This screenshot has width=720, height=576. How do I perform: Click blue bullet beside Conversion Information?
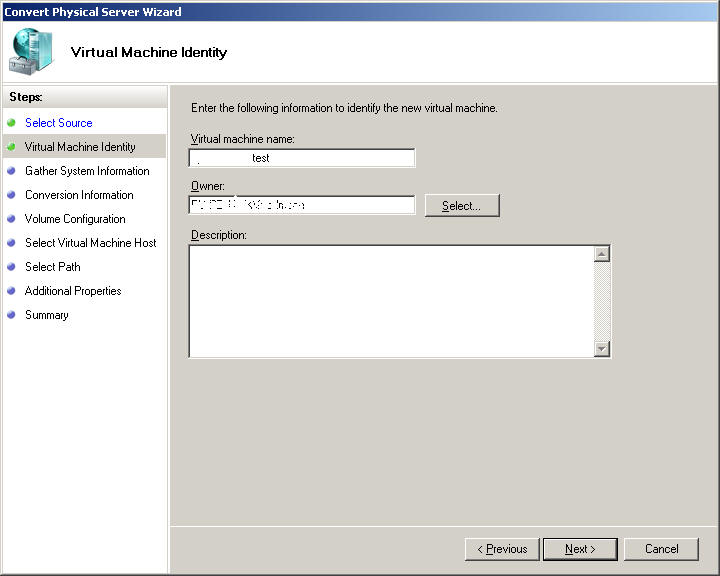point(12,195)
